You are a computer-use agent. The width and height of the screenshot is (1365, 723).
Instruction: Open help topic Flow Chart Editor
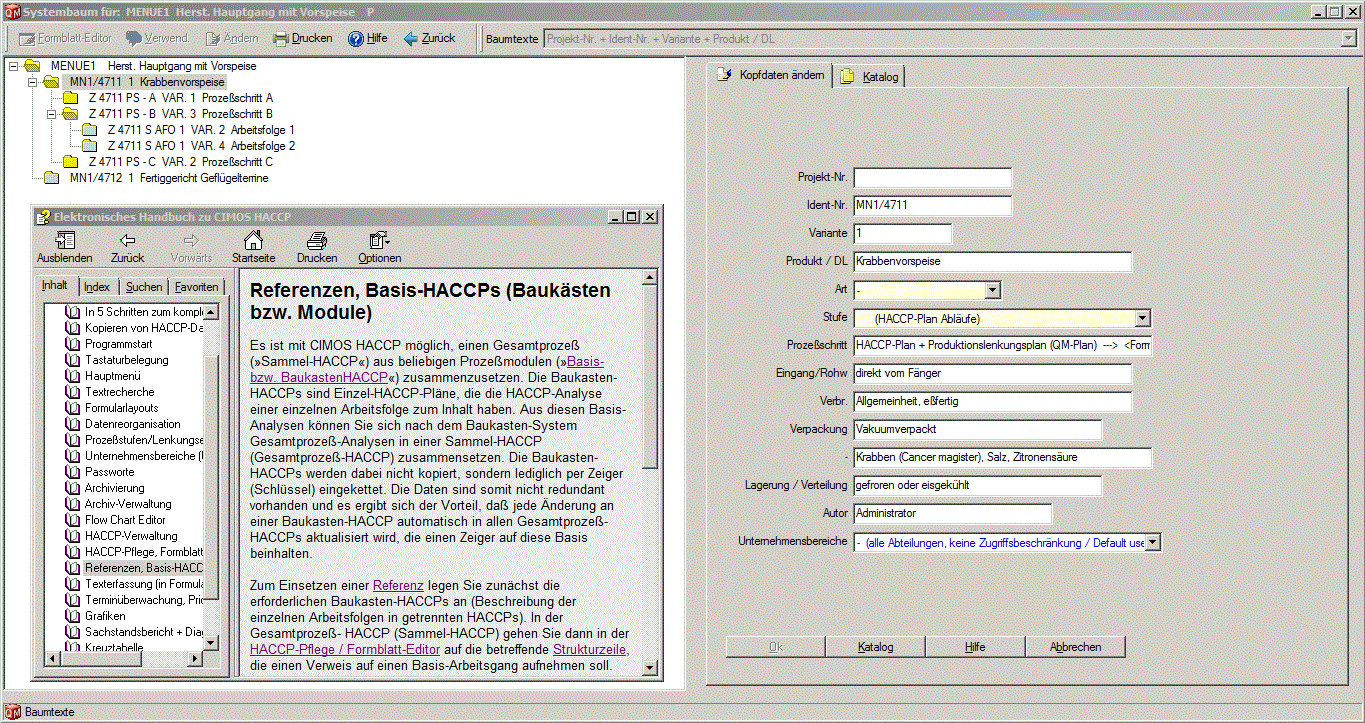126,520
